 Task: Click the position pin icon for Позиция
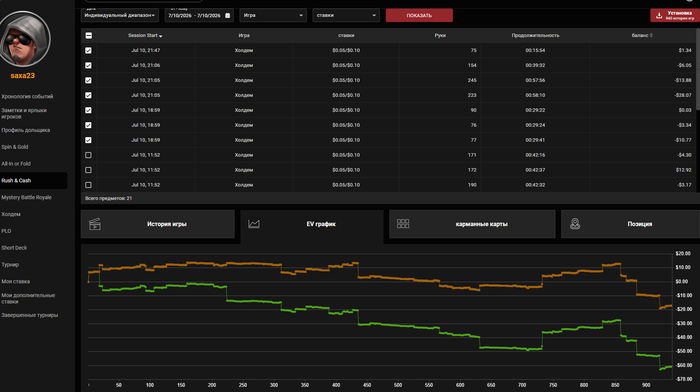[x=575, y=224]
